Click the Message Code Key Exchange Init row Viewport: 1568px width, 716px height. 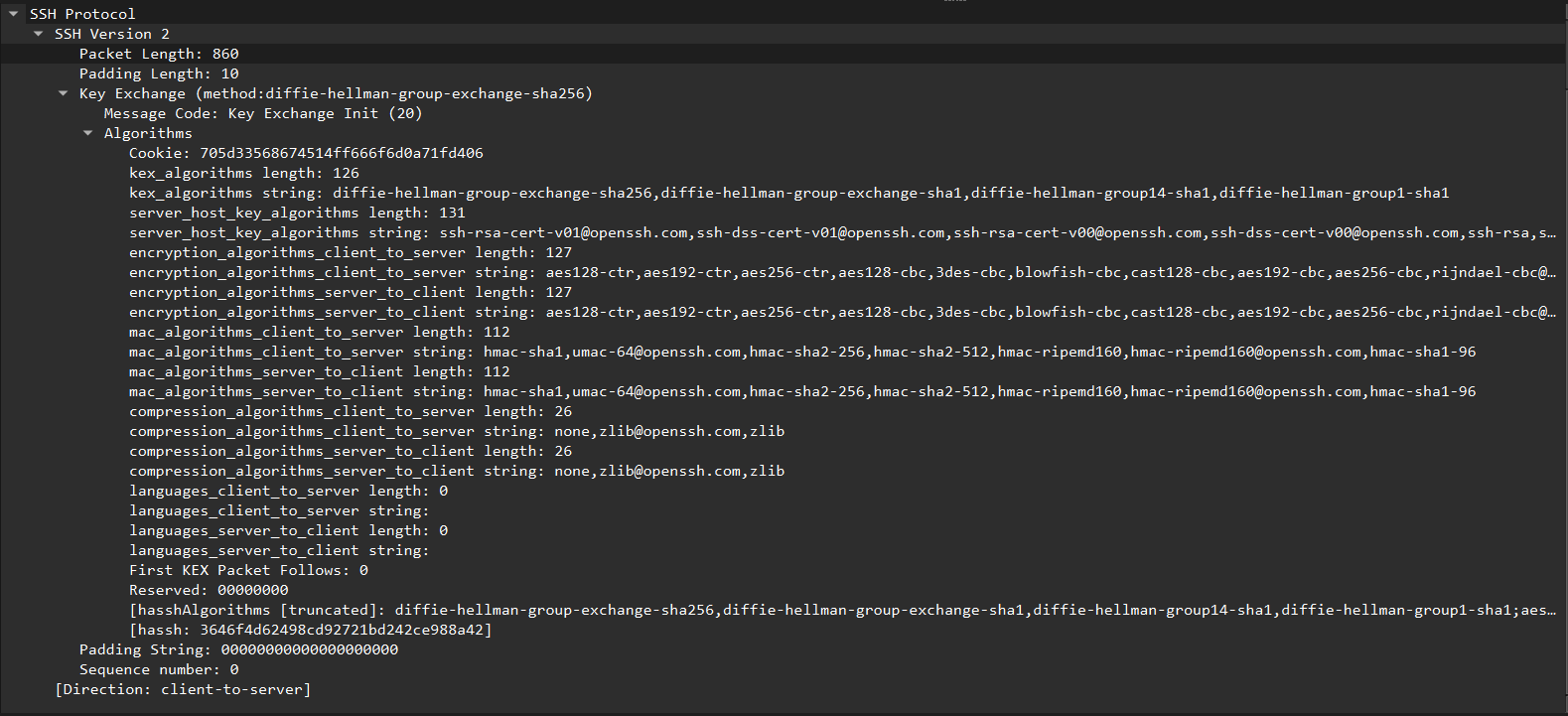(263, 113)
